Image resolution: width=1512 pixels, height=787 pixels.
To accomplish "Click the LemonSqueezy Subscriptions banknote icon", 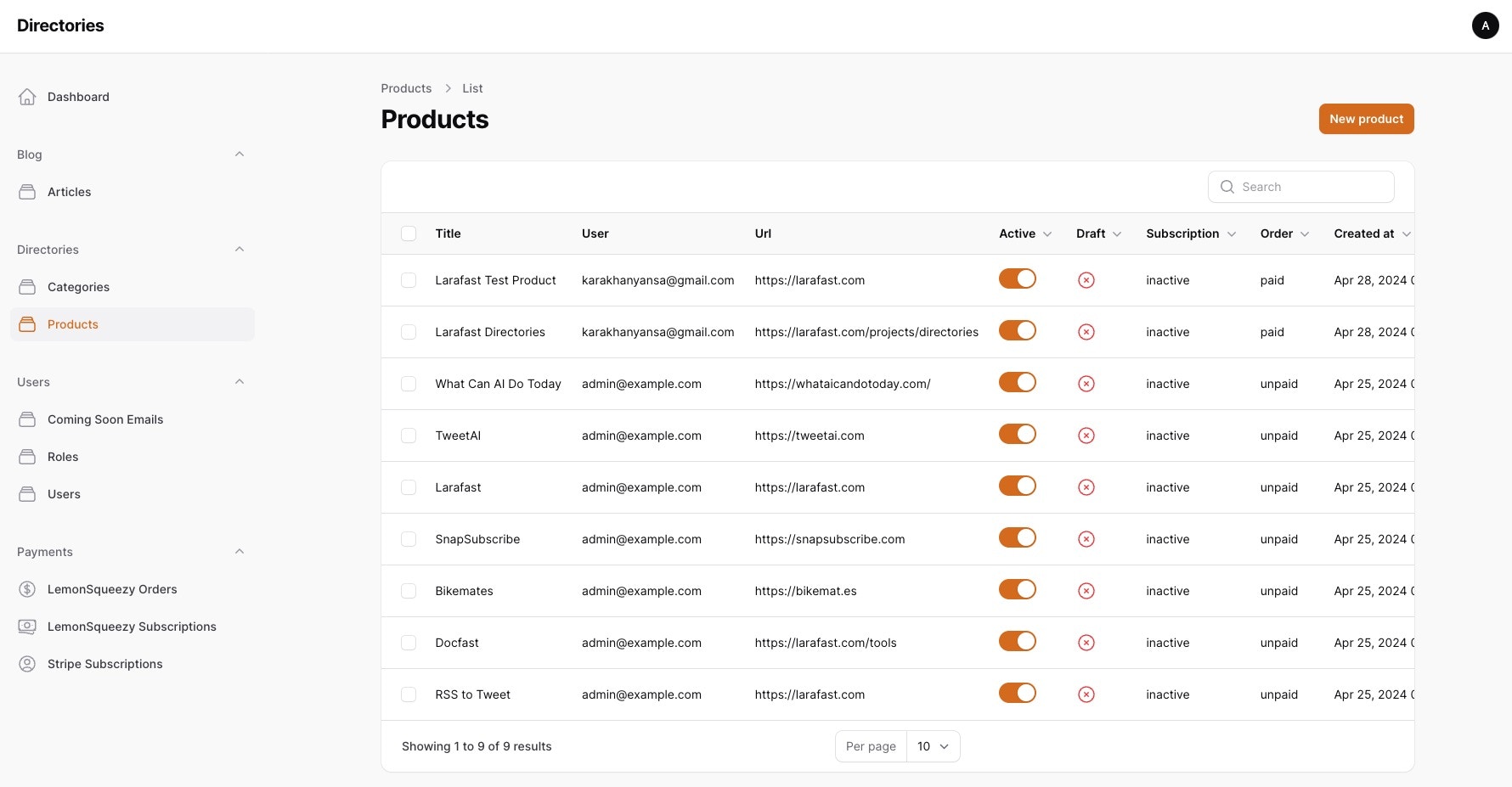I will pyautogui.click(x=27, y=627).
